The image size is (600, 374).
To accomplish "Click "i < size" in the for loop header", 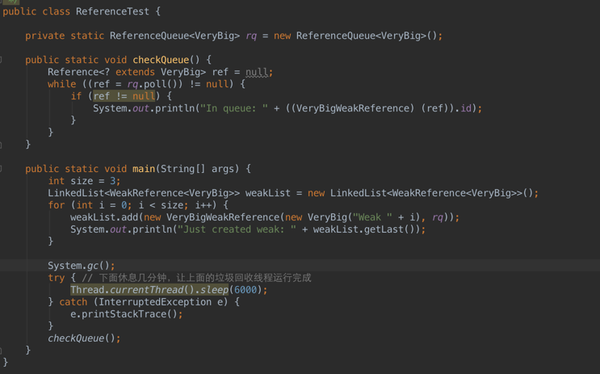I will click(x=160, y=205).
